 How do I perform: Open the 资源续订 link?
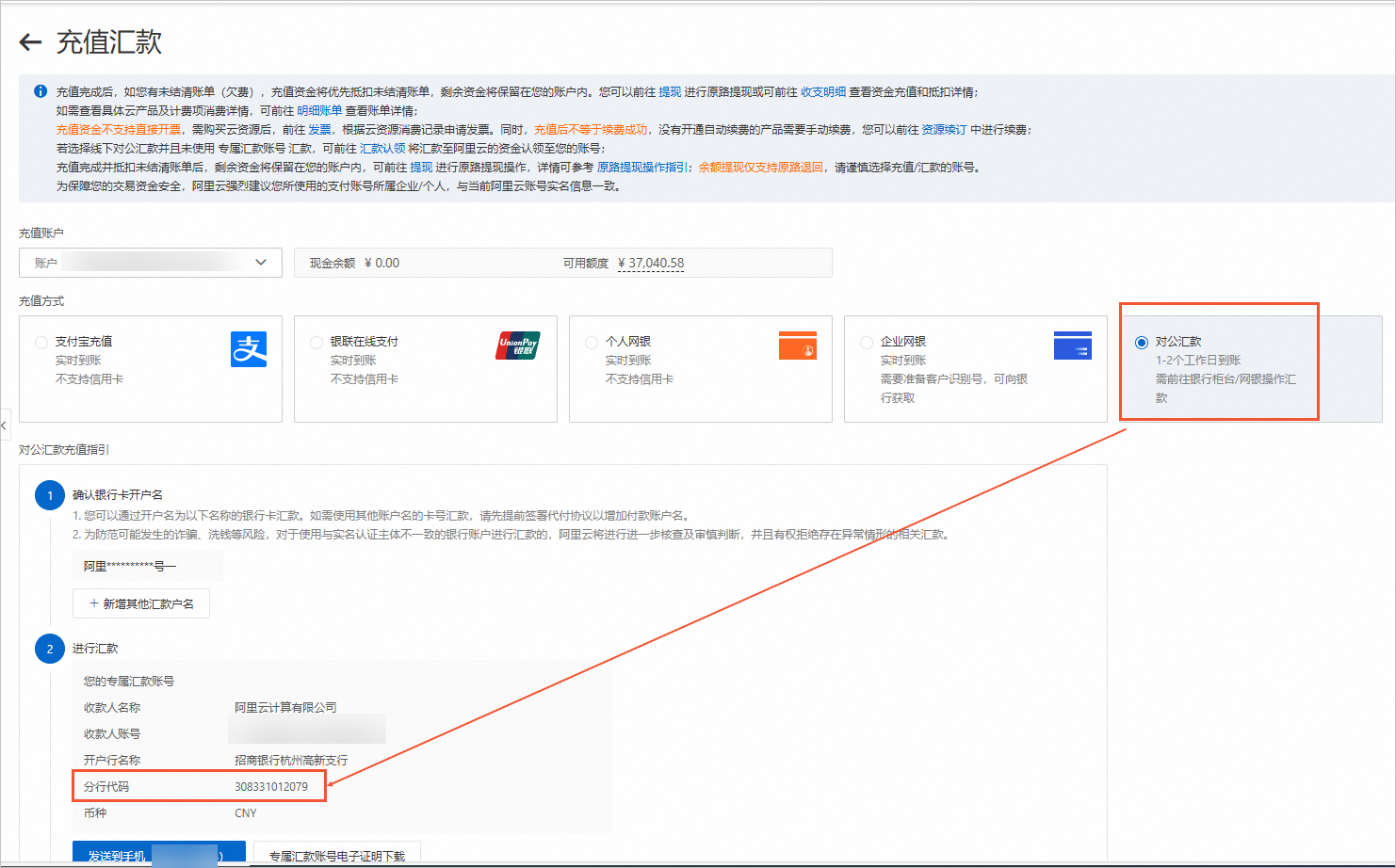pos(944,129)
